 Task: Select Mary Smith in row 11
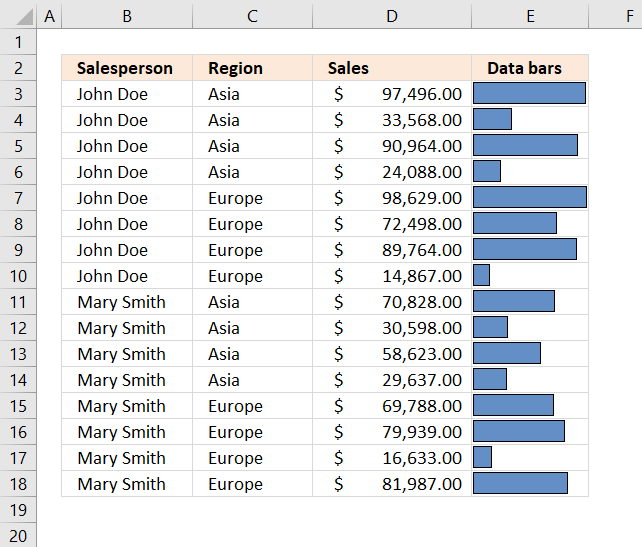click(127, 302)
